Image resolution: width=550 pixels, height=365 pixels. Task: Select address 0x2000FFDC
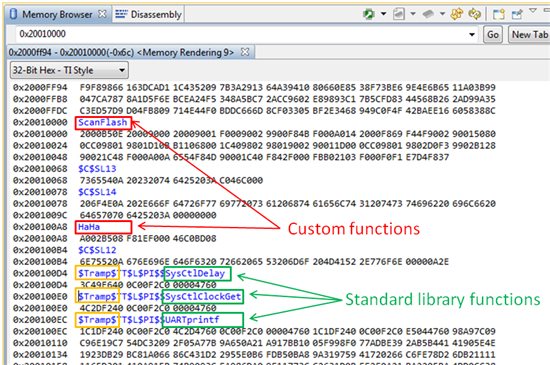(40, 110)
